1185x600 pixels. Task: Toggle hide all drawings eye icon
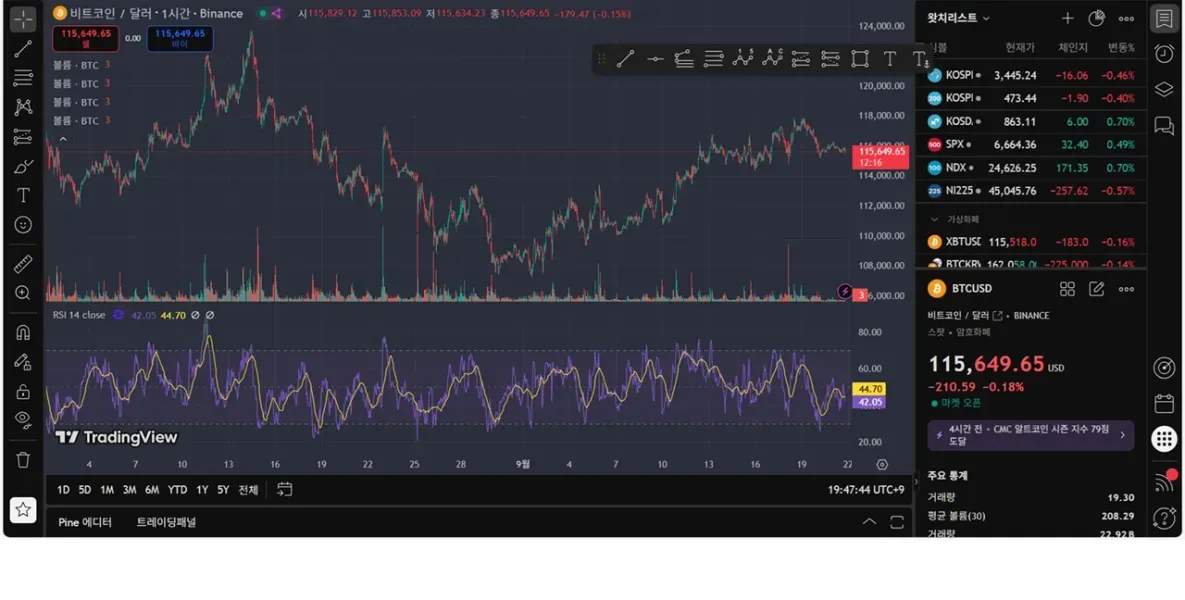coord(22,419)
